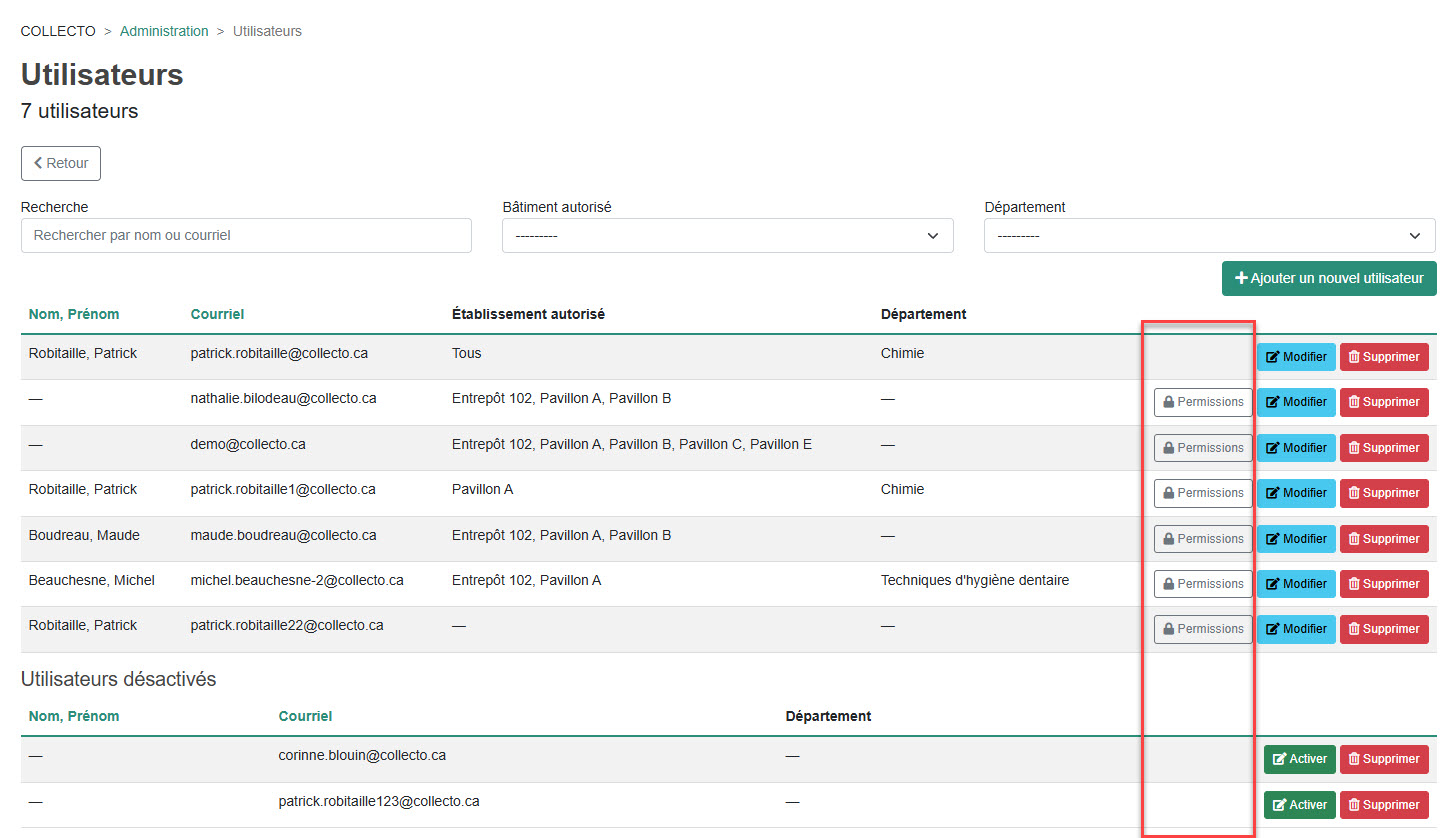Screen dimensions: 1452x838
Task: Expand the Bâtiment autorisé dropdown
Action: [727, 236]
